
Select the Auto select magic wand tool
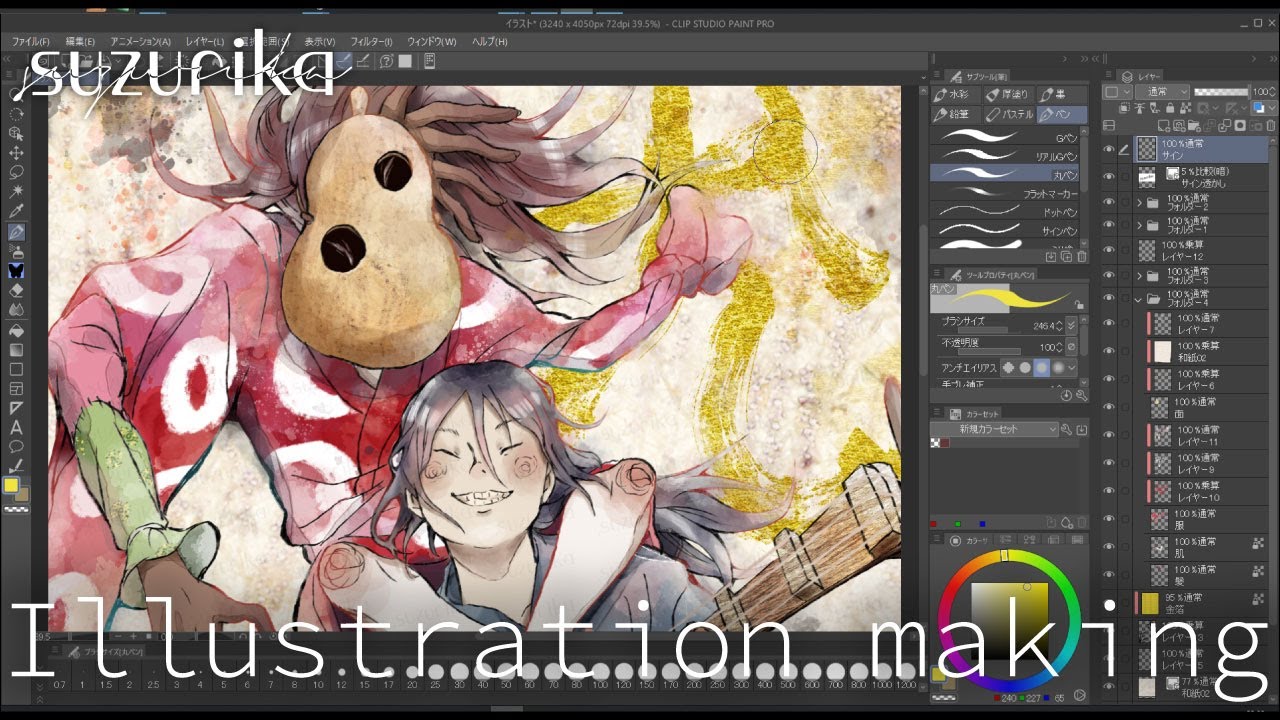16,192
